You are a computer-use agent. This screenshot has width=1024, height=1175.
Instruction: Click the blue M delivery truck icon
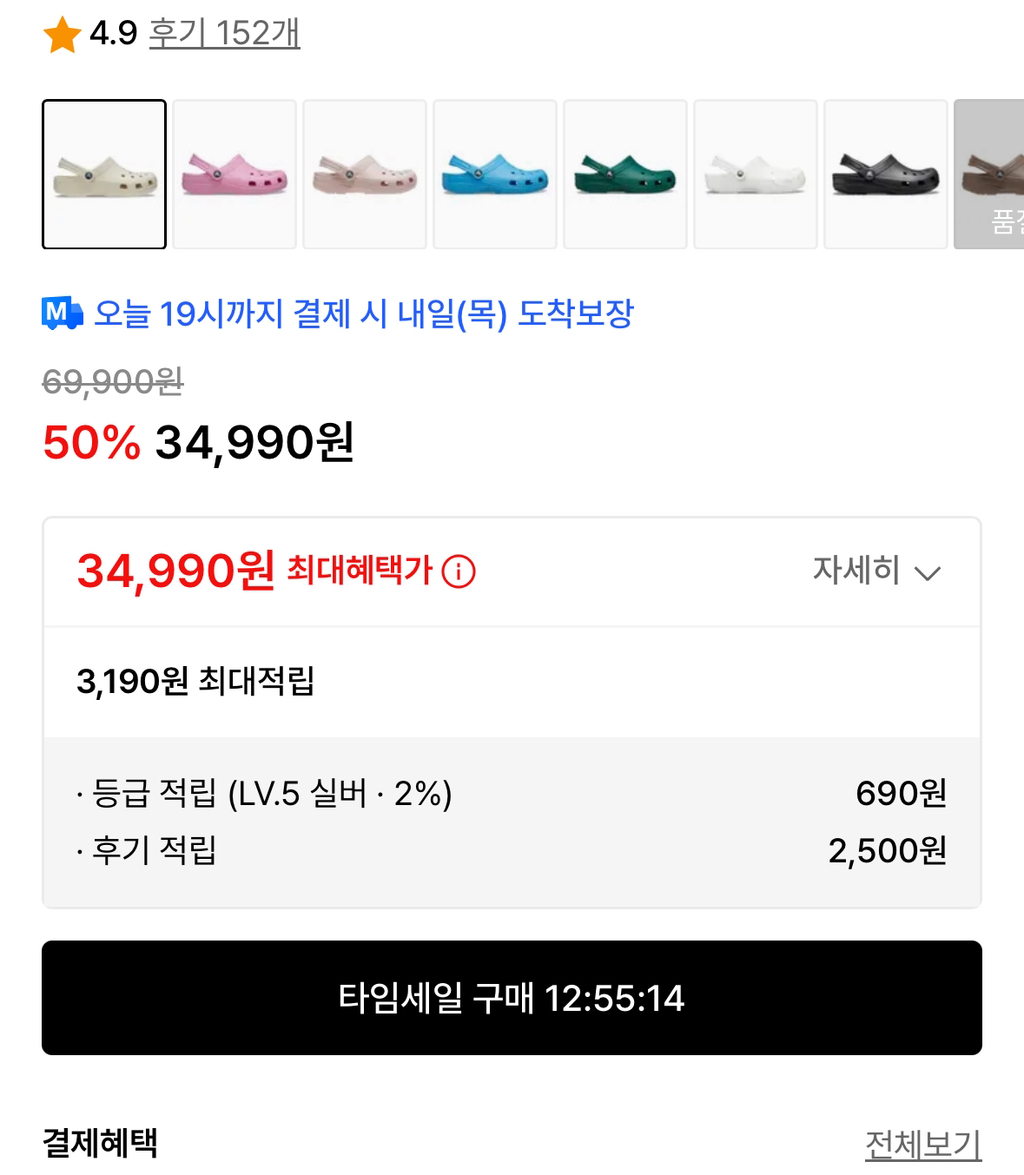click(x=62, y=313)
